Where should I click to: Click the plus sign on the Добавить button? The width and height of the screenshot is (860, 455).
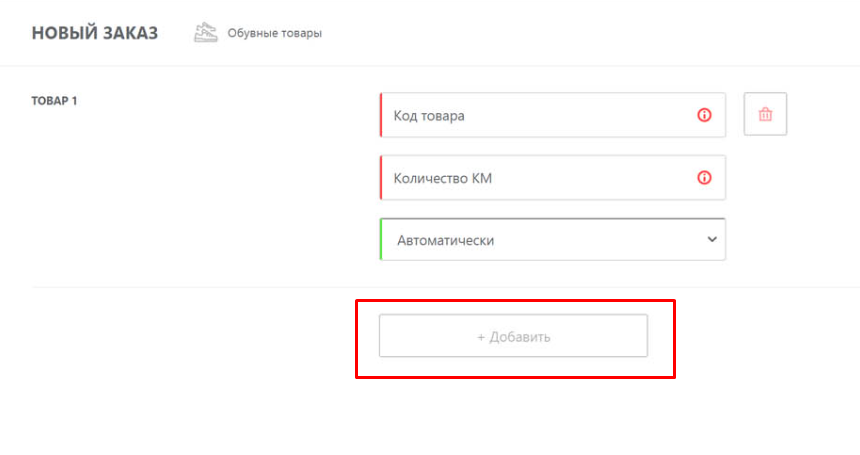481,337
